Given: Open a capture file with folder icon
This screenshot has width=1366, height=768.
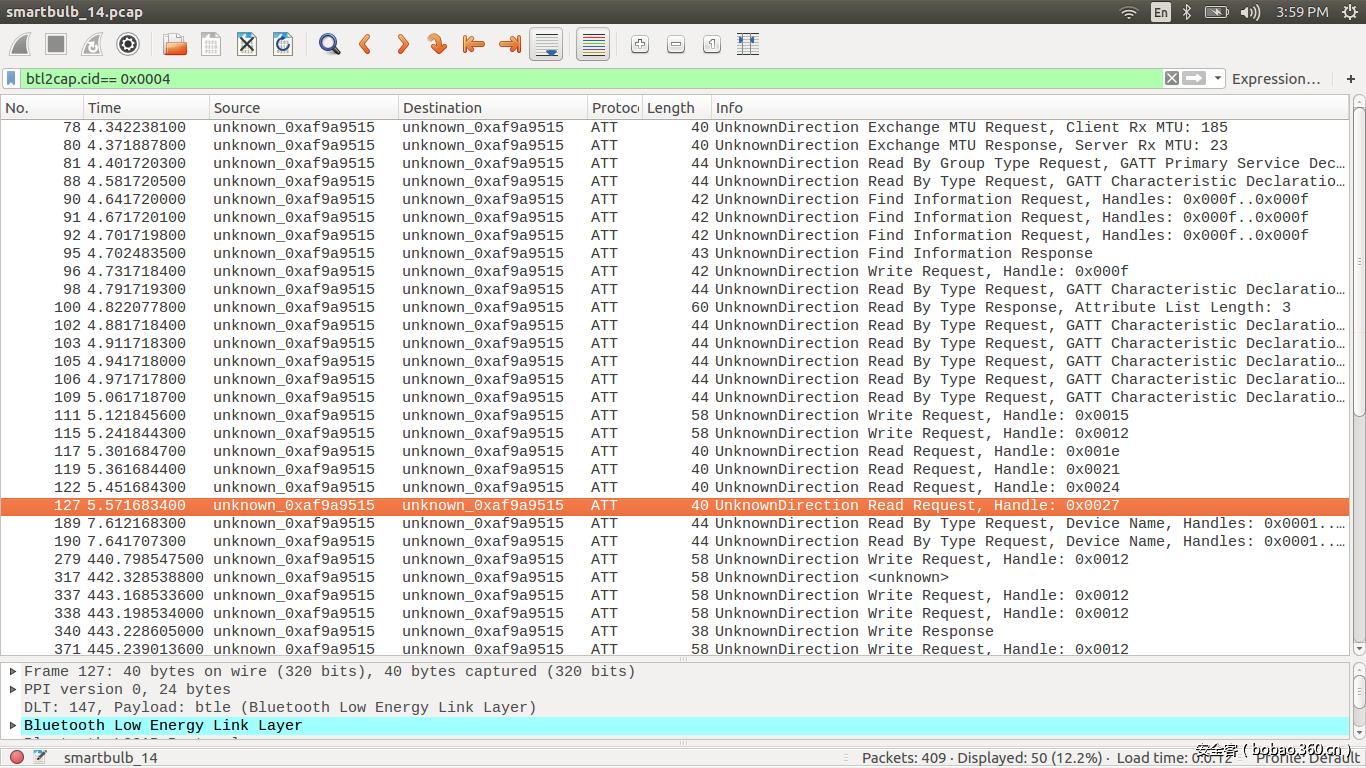Looking at the screenshot, I should 175,44.
